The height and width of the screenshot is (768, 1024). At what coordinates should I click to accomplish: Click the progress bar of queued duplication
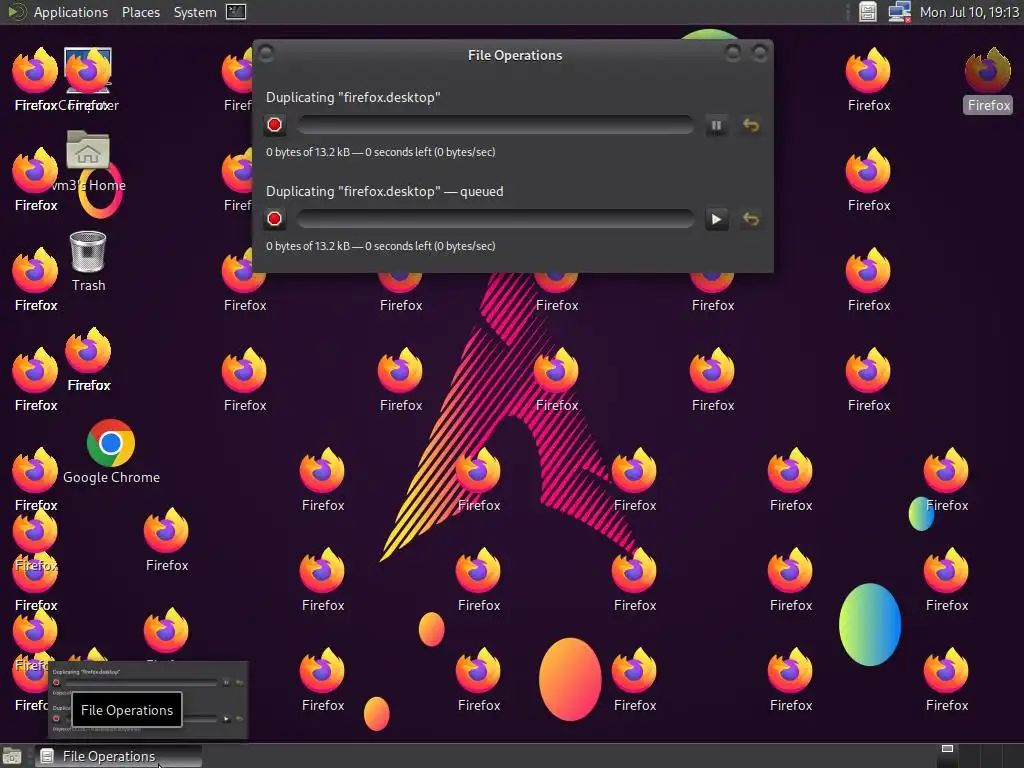(495, 219)
